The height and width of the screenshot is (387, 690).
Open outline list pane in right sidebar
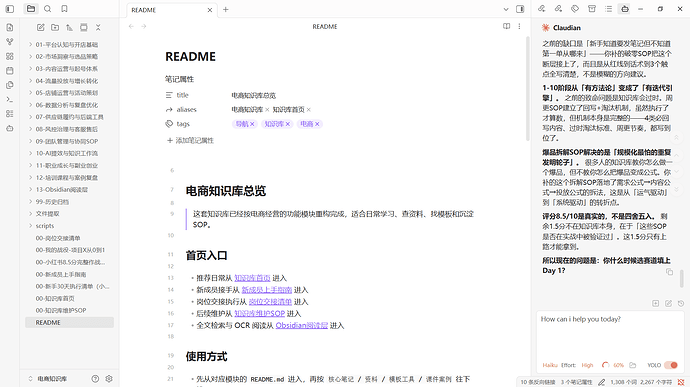click(x=608, y=9)
